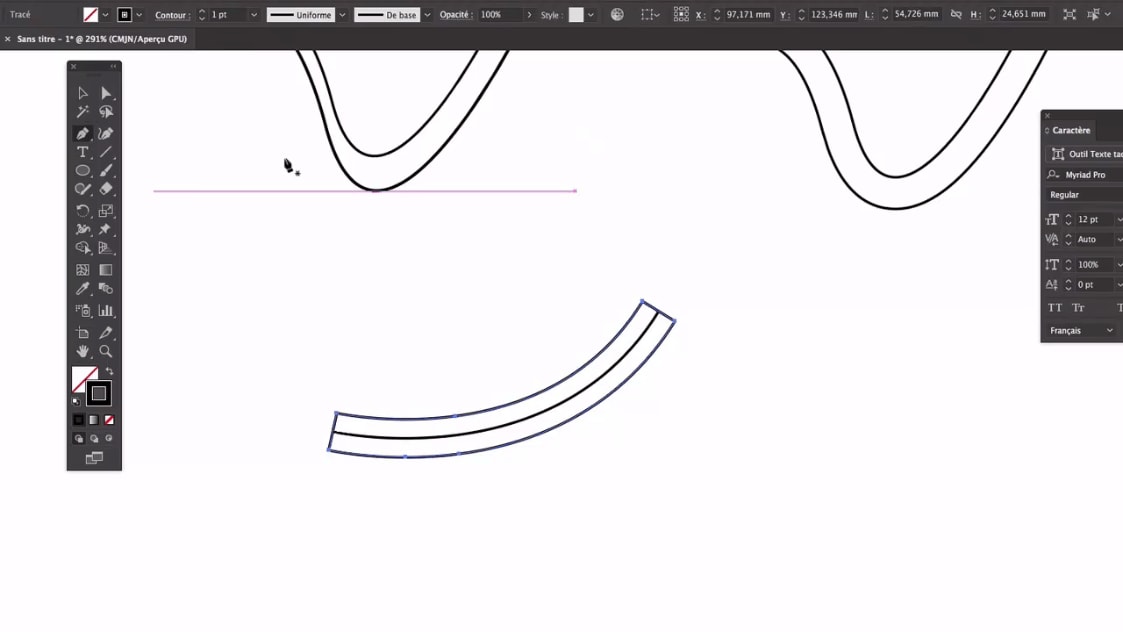
Task: Click the Opacité label link
Action: 455,15
